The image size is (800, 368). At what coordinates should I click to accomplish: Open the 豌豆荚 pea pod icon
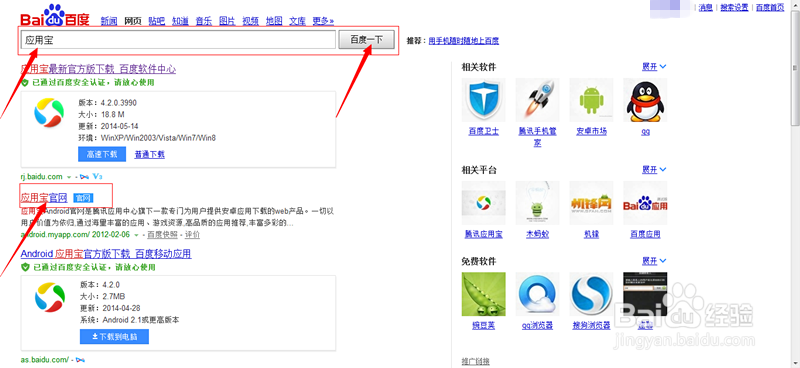[484, 295]
